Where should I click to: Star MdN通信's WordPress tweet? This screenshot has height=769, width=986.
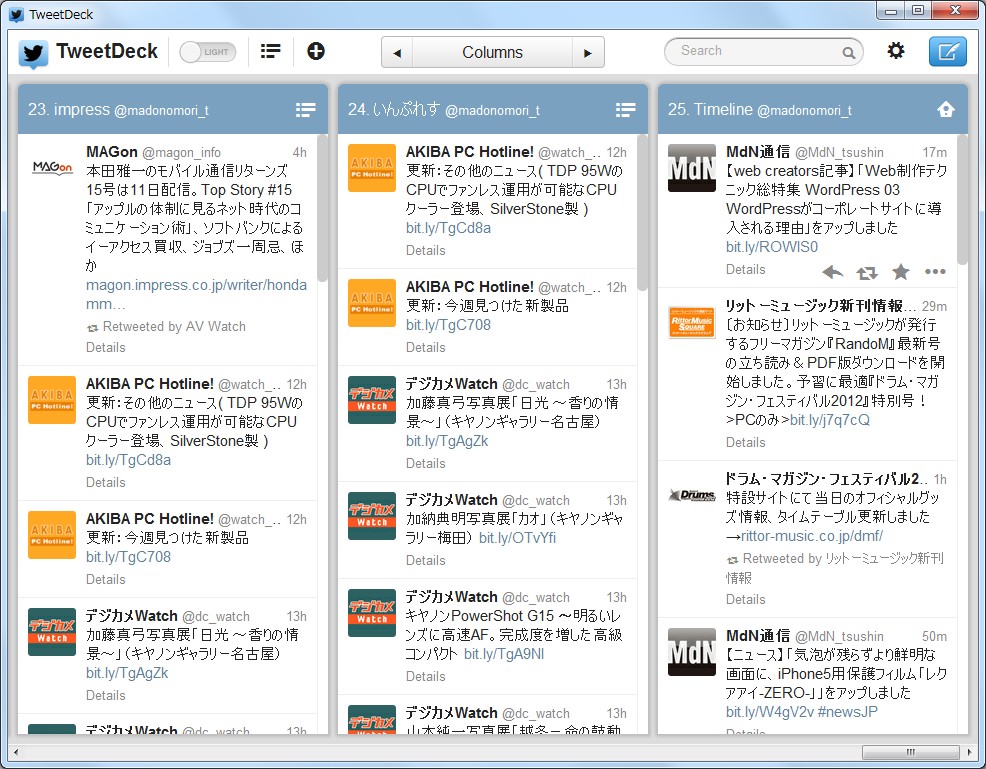point(900,271)
